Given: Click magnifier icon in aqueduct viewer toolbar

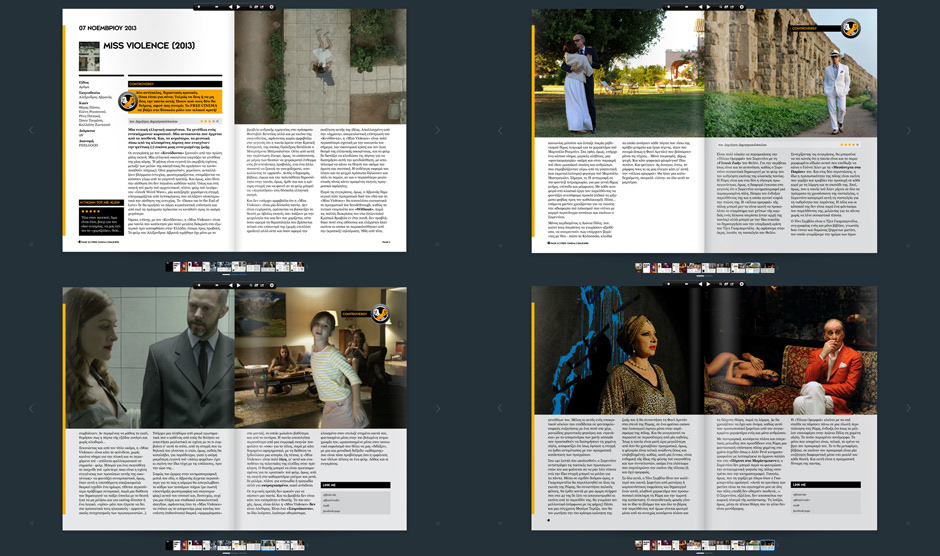Looking at the screenshot, I should click(x=721, y=7).
